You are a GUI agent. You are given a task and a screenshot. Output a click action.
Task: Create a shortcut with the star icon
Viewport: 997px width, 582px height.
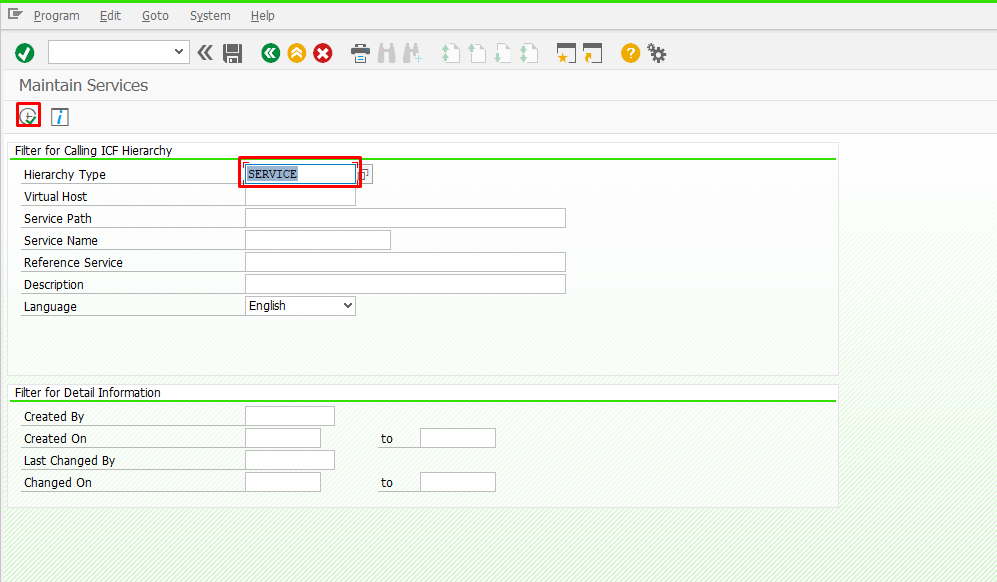tap(566, 52)
